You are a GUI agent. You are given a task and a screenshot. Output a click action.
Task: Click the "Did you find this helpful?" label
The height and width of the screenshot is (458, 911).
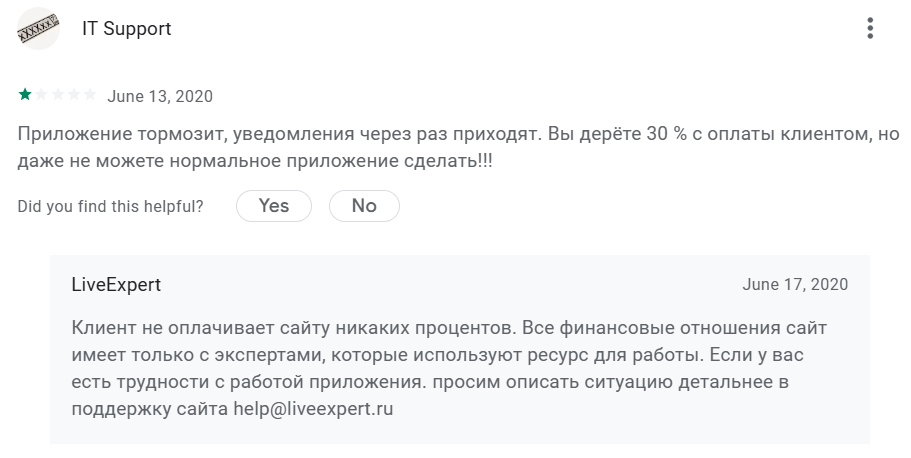point(111,206)
